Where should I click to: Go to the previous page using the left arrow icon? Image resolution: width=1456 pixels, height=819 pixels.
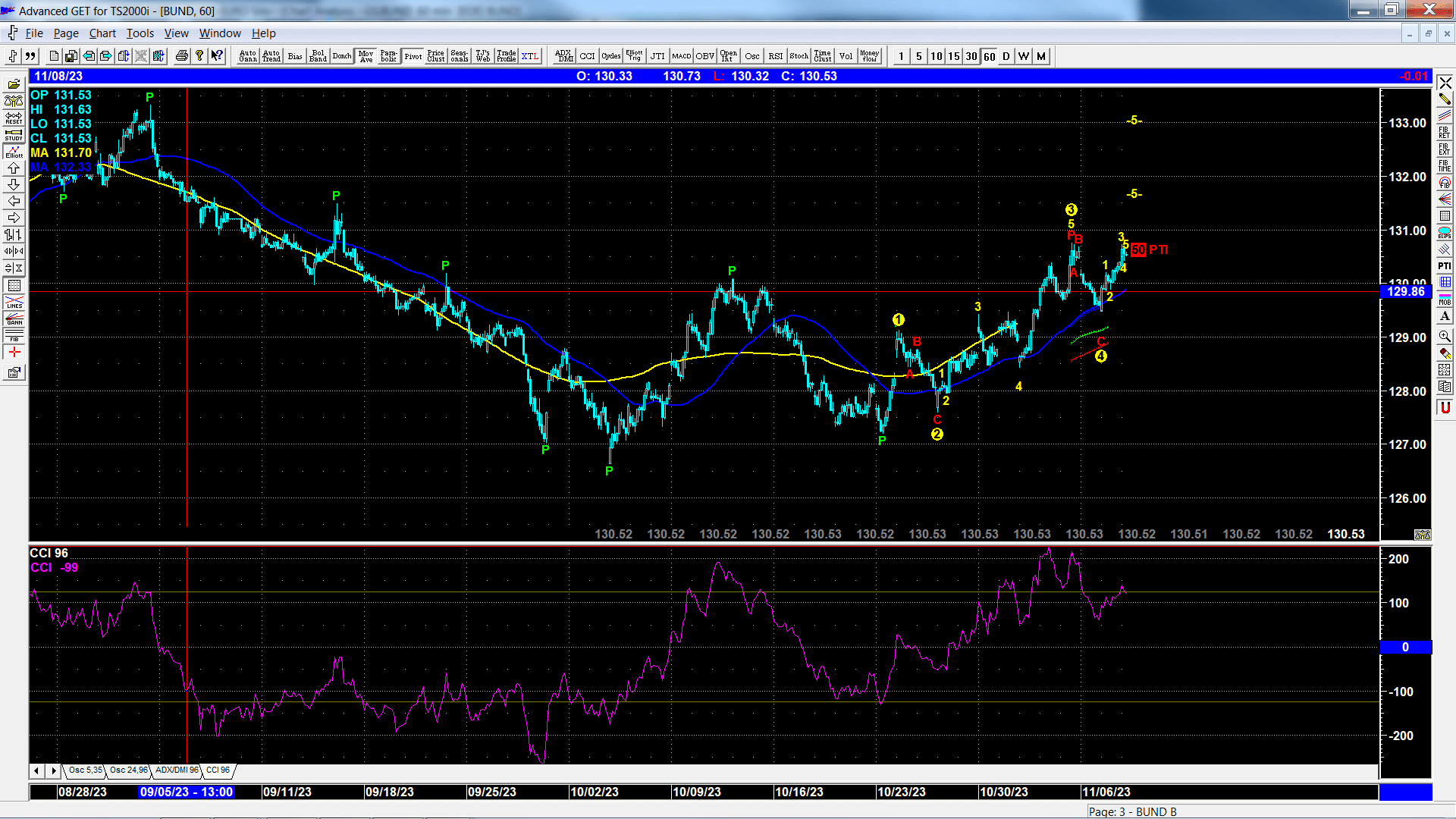point(89,56)
